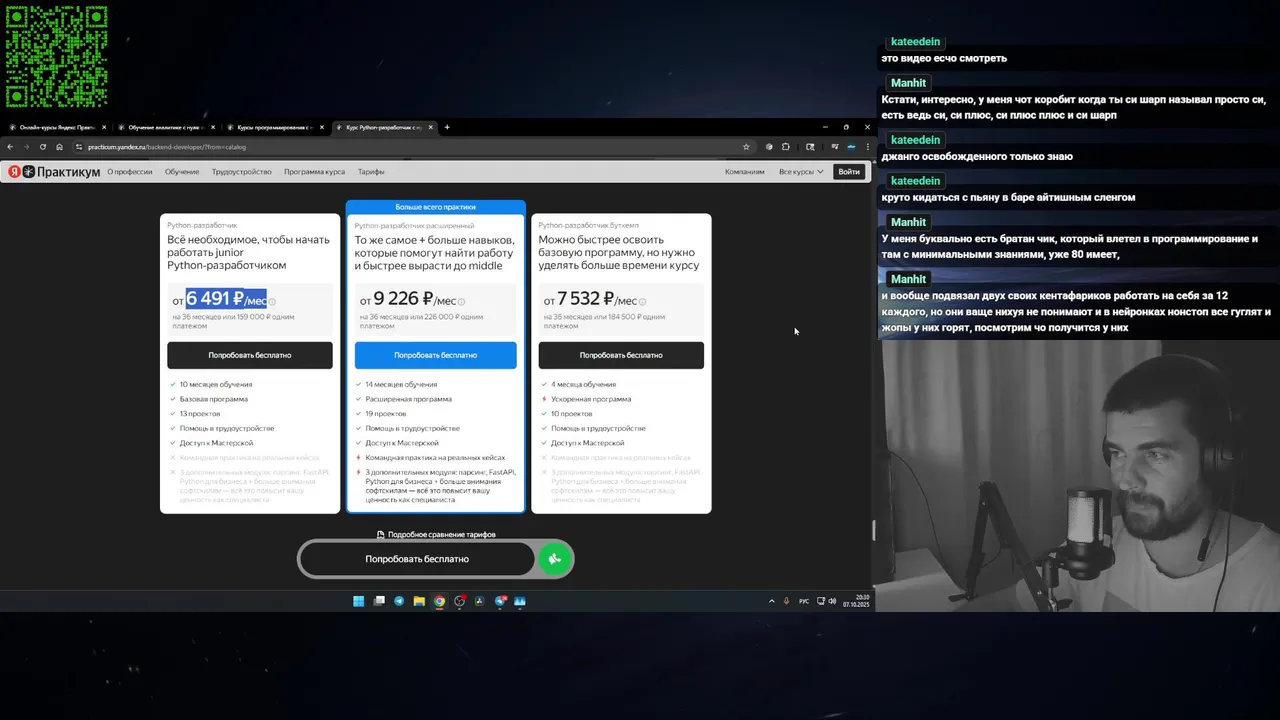Close the Обучение аналитике tab
Screen dimensions: 1280x720
pos(213,127)
